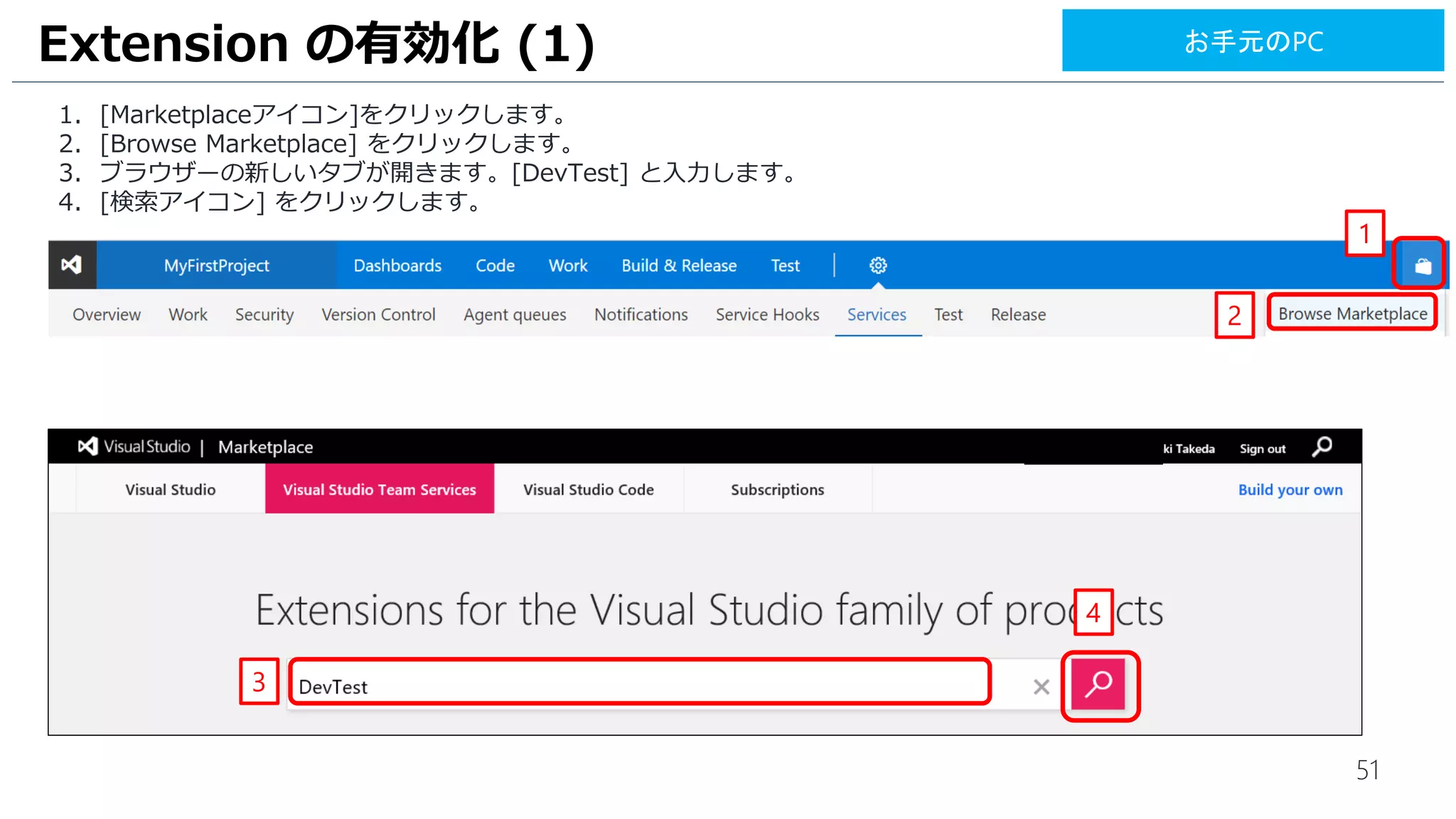Open the Code hub

coord(495,265)
